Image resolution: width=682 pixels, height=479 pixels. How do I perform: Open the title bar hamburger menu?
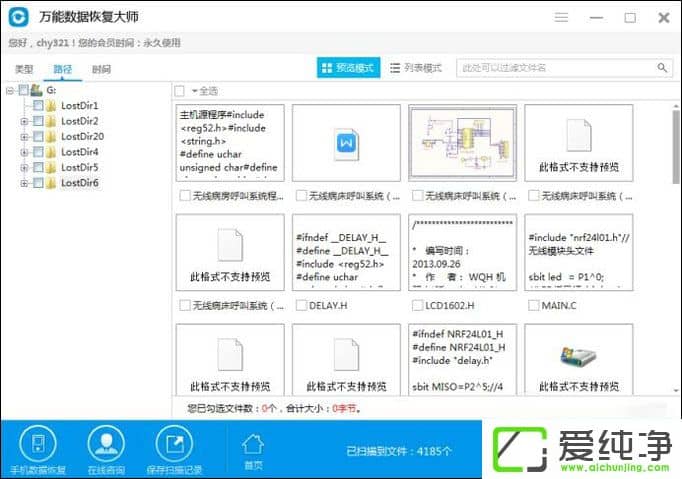tap(562, 17)
